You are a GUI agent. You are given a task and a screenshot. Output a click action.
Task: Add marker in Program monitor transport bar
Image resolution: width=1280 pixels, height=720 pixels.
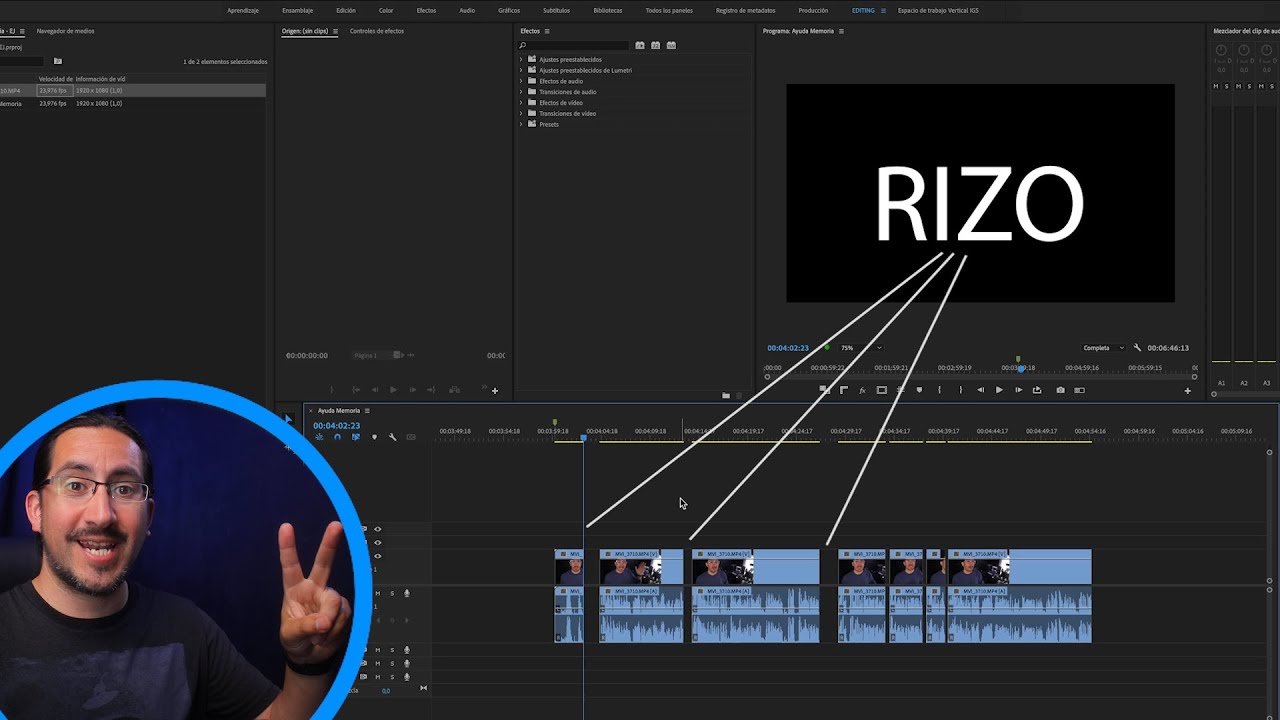click(x=919, y=390)
